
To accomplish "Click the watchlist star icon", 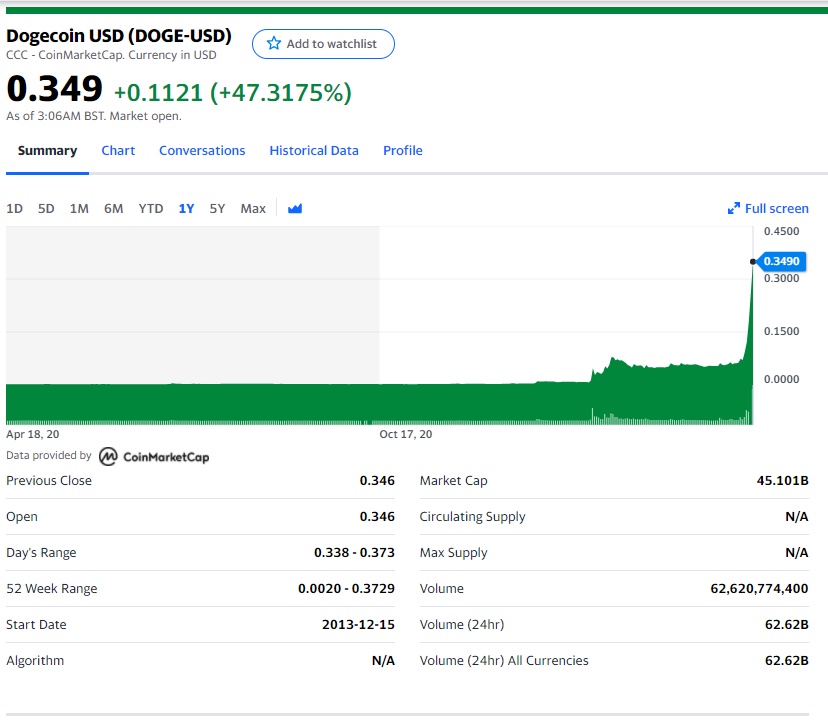I will click(x=274, y=43).
